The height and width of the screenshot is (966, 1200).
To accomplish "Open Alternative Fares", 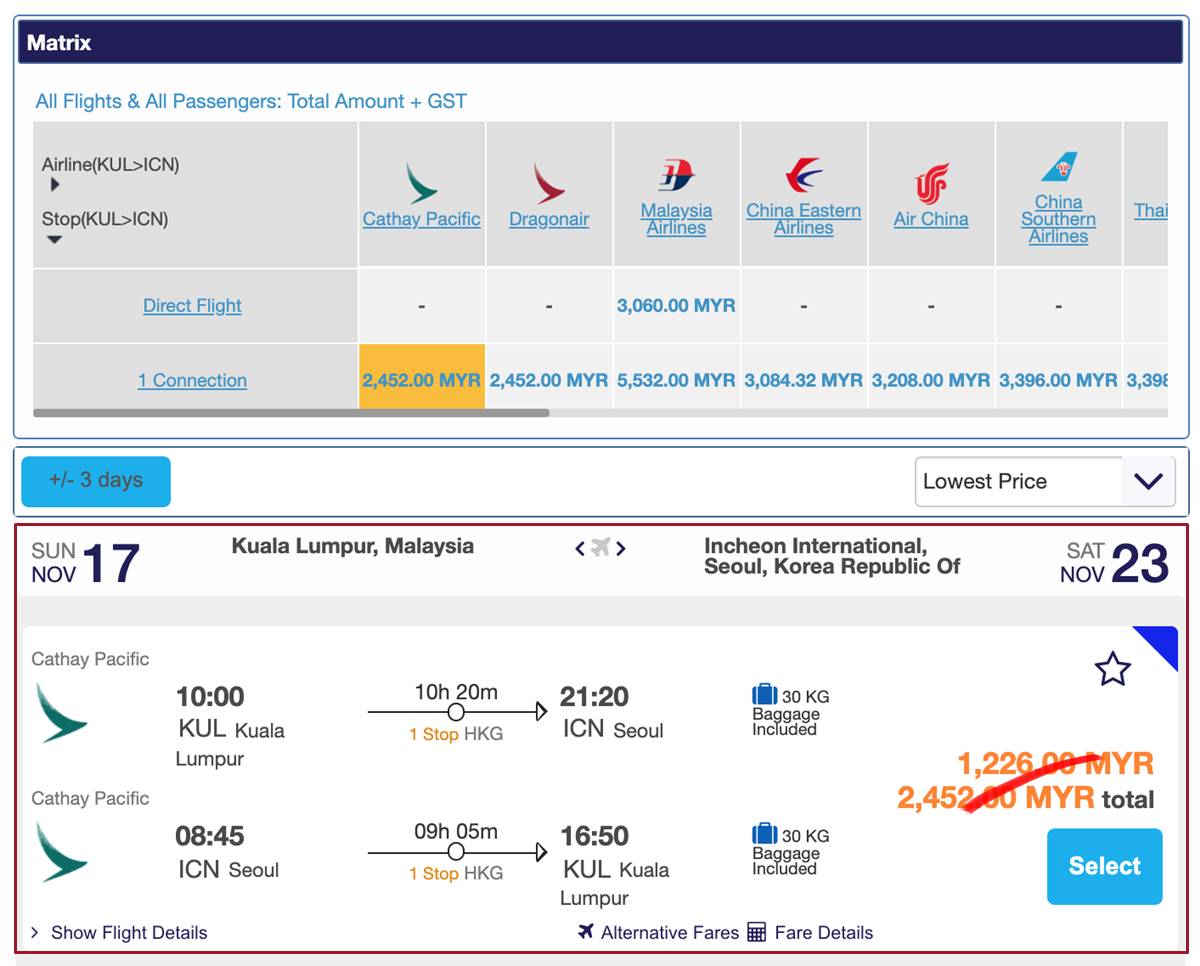I will 658,933.
